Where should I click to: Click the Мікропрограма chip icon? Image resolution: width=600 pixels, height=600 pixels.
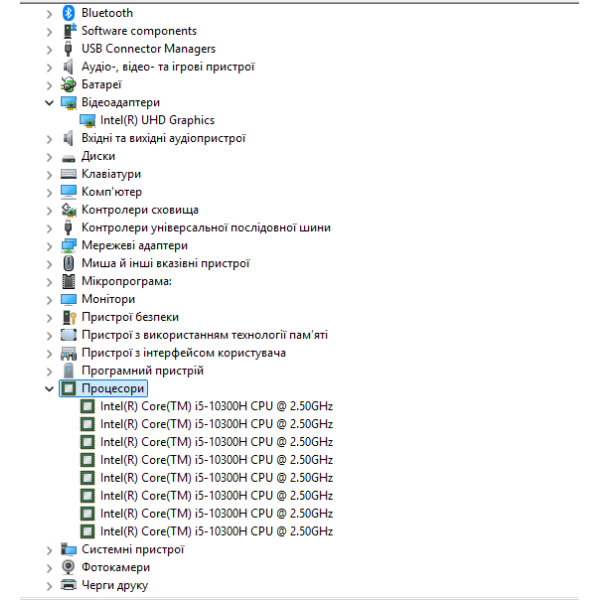pyautogui.click(x=68, y=282)
